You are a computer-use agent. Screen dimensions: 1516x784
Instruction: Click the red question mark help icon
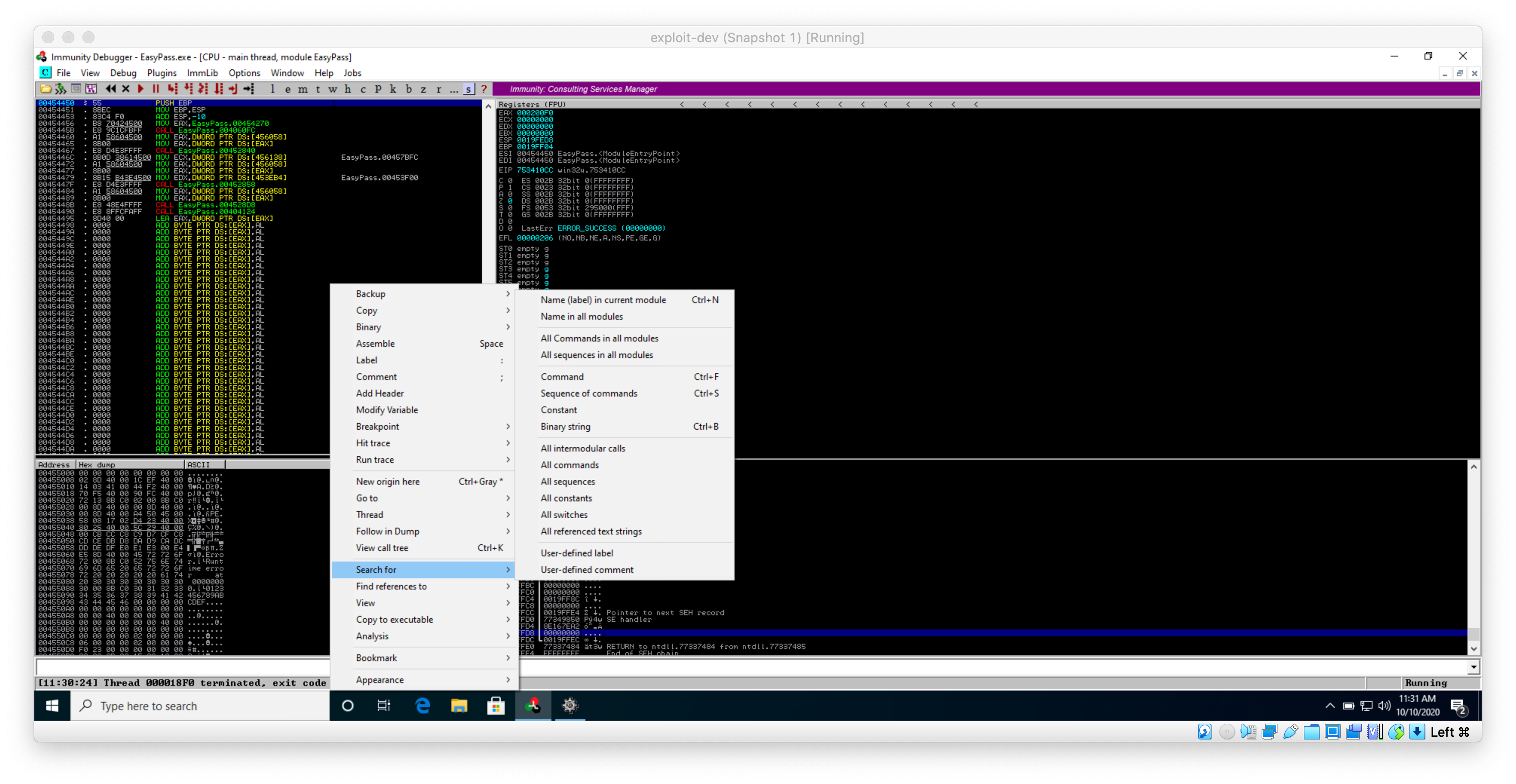coord(484,89)
